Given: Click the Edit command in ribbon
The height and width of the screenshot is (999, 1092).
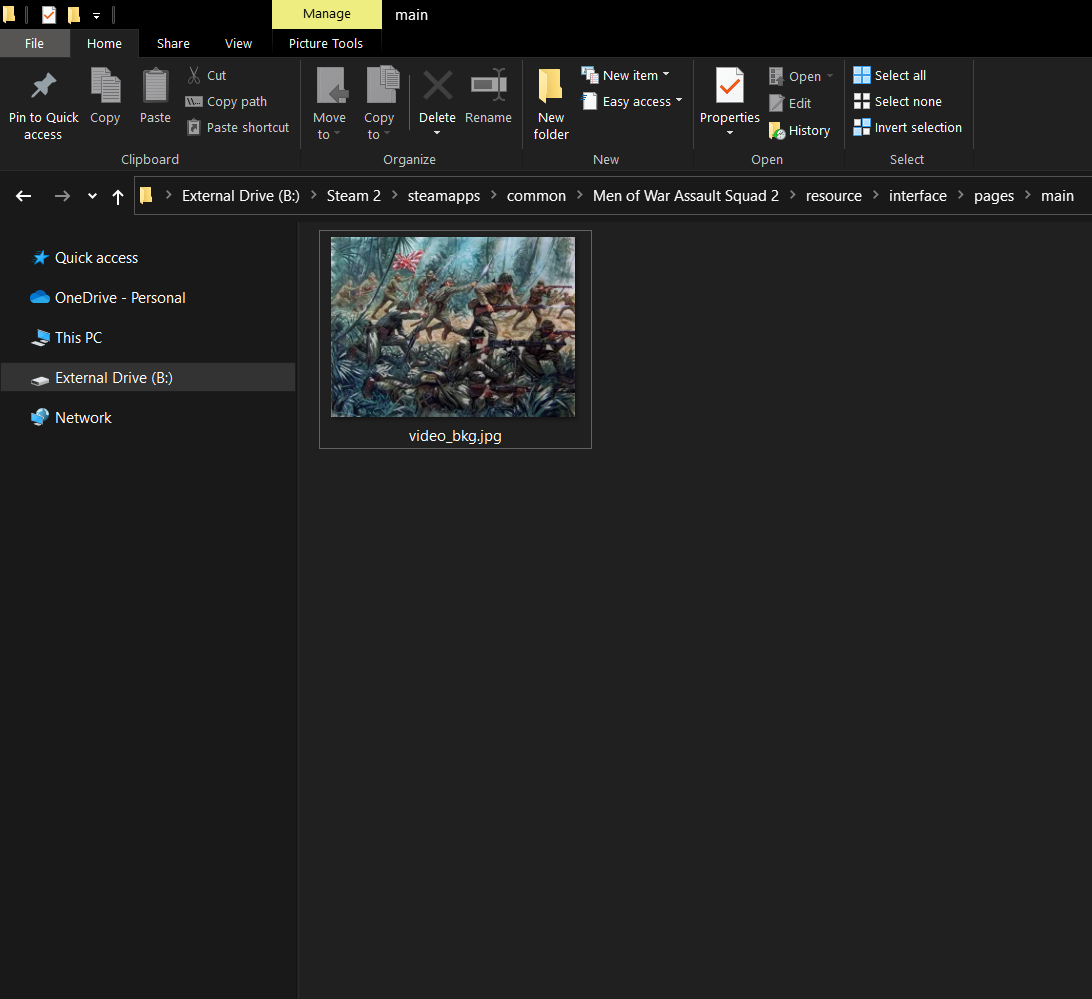Looking at the screenshot, I should pos(790,103).
